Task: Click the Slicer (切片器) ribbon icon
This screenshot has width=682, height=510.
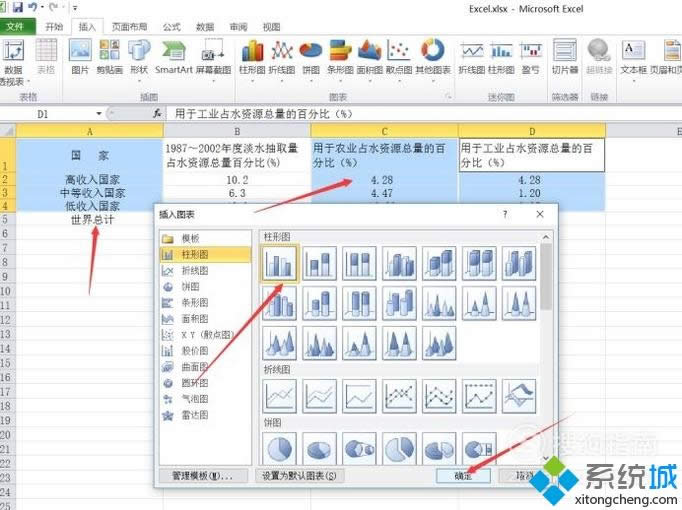Action: (565, 56)
